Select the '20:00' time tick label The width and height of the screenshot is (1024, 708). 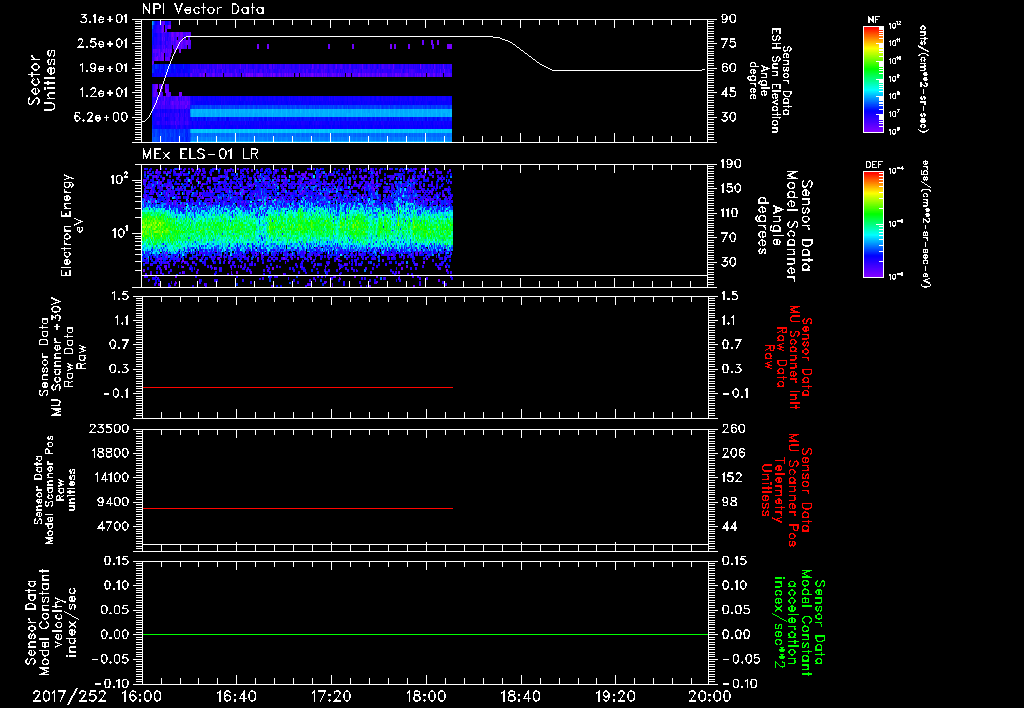[x=710, y=696]
